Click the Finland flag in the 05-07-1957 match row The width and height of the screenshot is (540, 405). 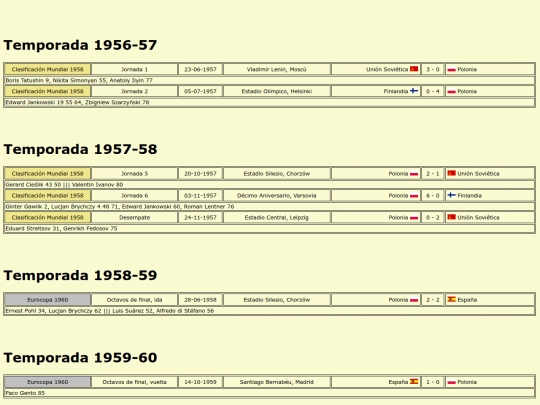click(414, 91)
